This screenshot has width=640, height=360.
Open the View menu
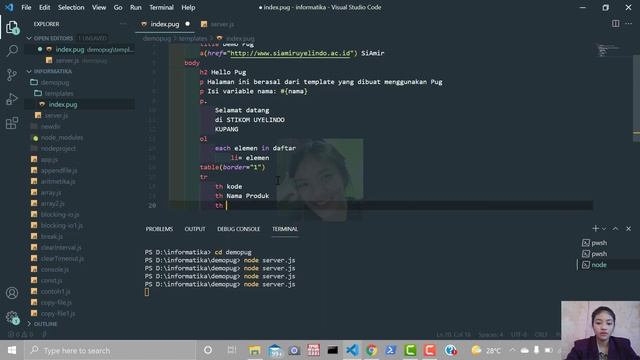pyautogui.click(x=99, y=7)
